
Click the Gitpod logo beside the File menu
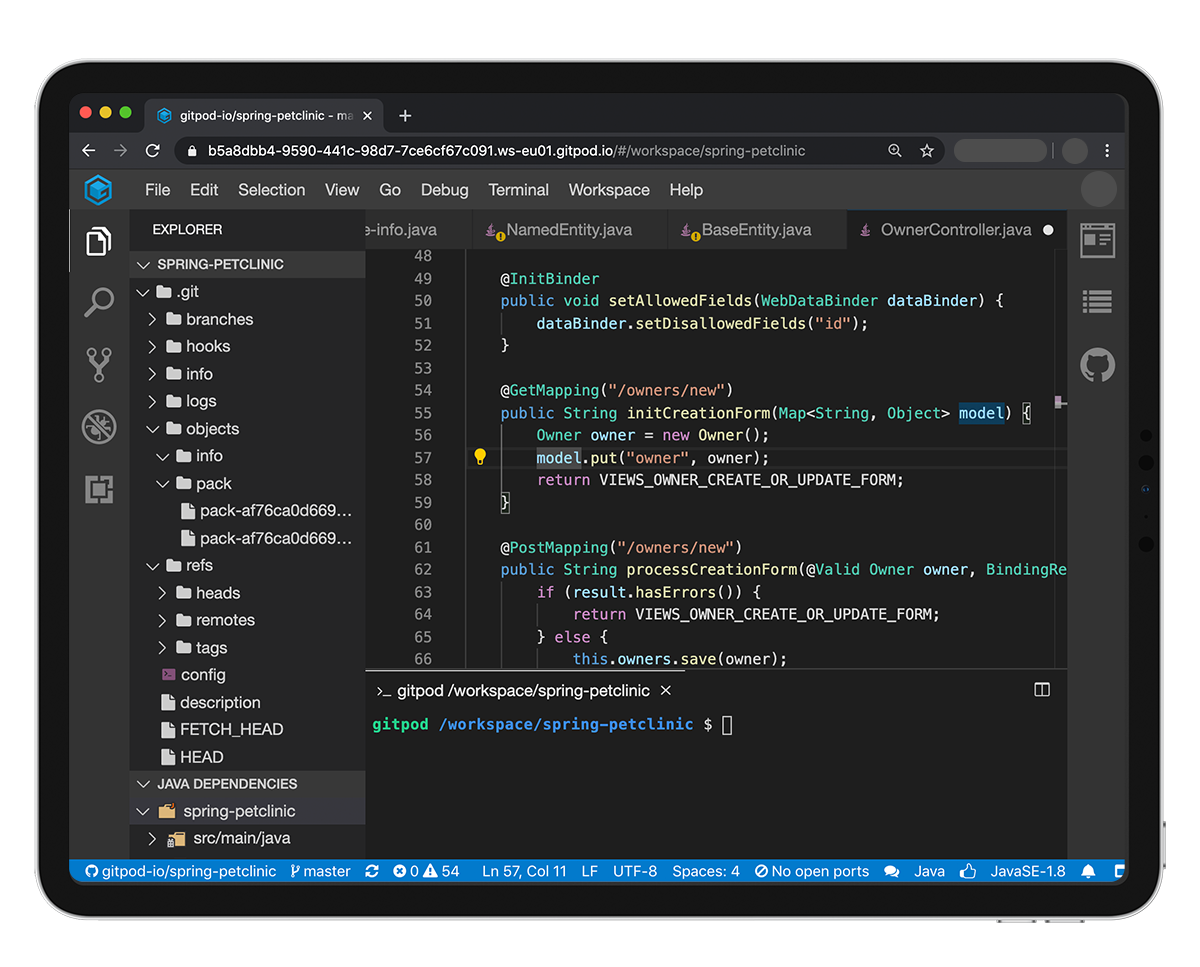(98, 190)
